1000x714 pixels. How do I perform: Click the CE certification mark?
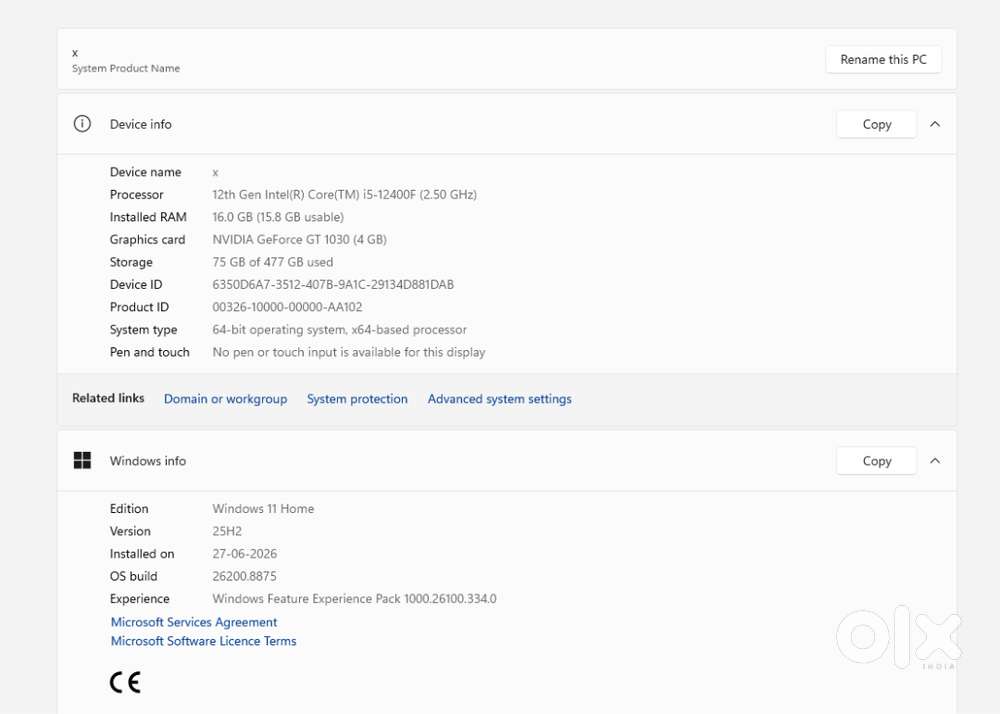(125, 683)
